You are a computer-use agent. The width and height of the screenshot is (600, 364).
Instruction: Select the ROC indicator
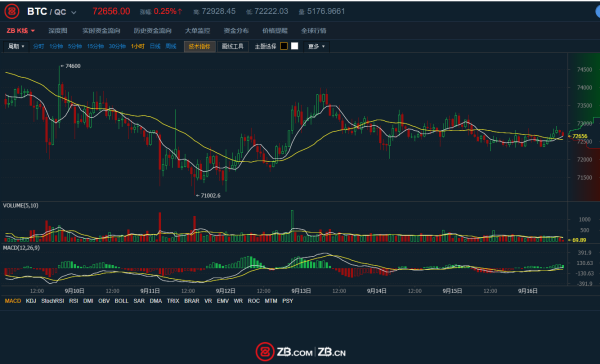pos(253,301)
